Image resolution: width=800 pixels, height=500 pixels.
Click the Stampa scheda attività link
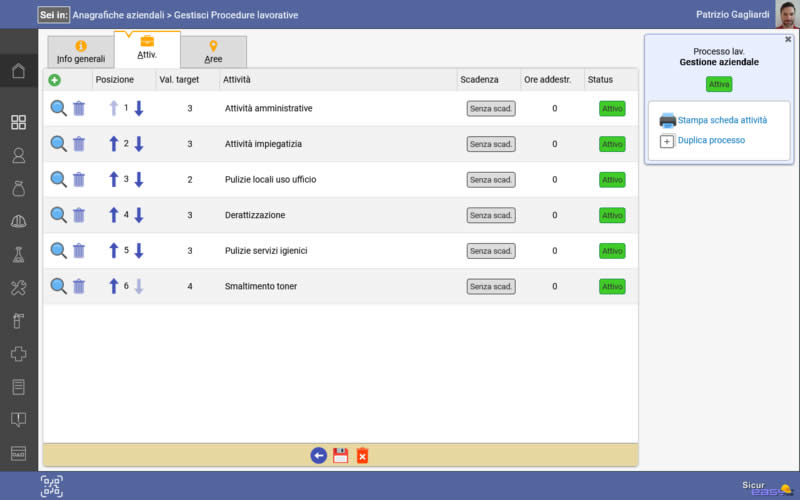(x=722, y=120)
